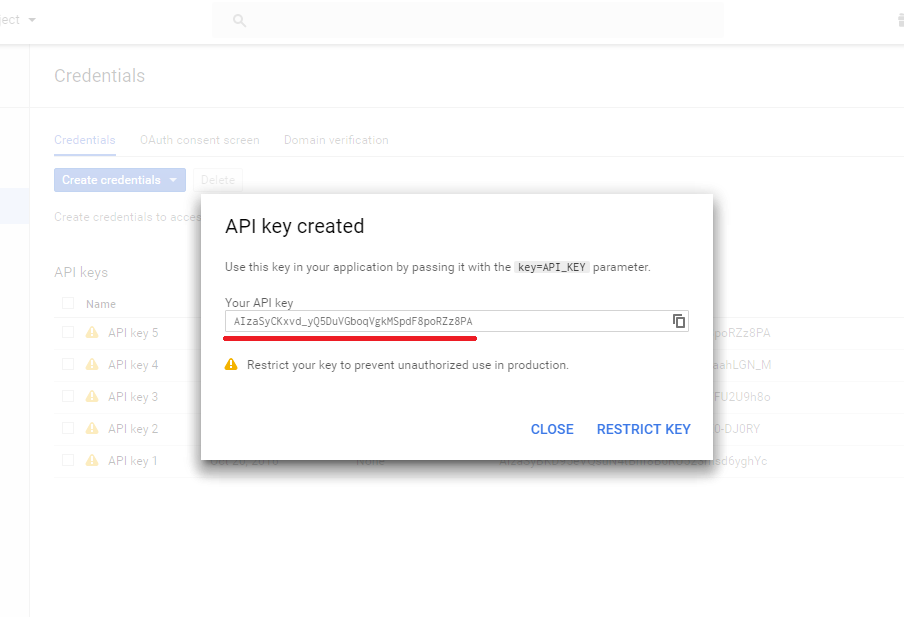Copy the API key with the clipboard icon
The height and width of the screenshot is (617, 904).
679,321
